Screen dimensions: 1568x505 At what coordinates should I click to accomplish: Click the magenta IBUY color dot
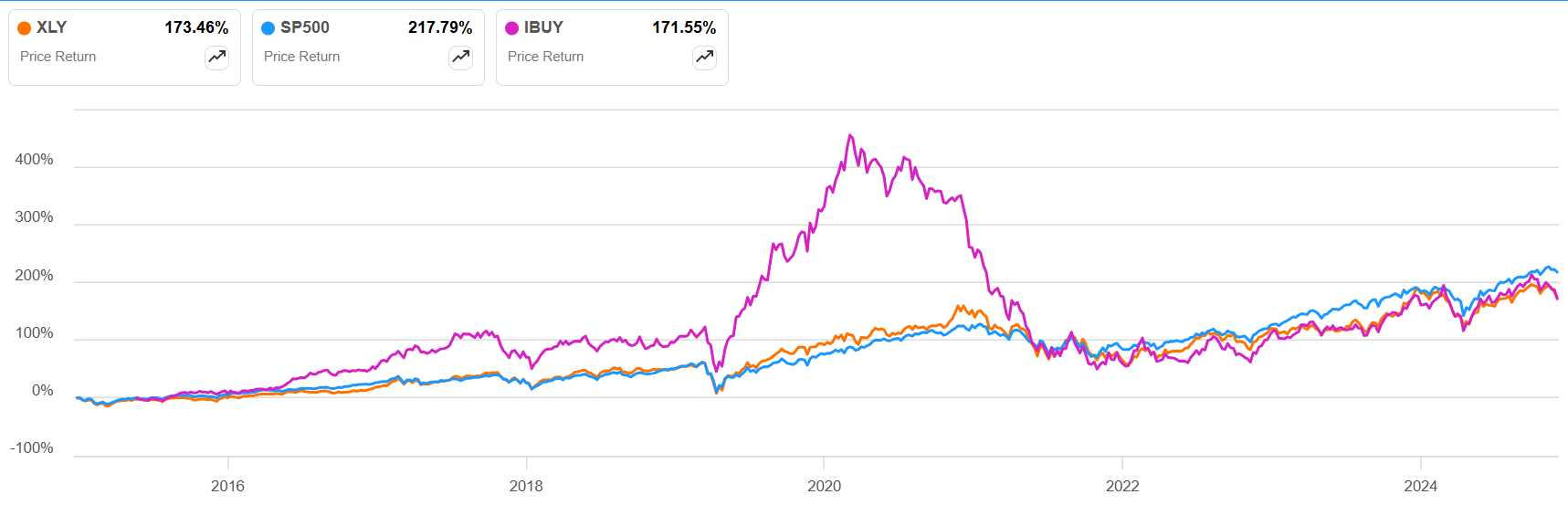click(x=512, y=28)
